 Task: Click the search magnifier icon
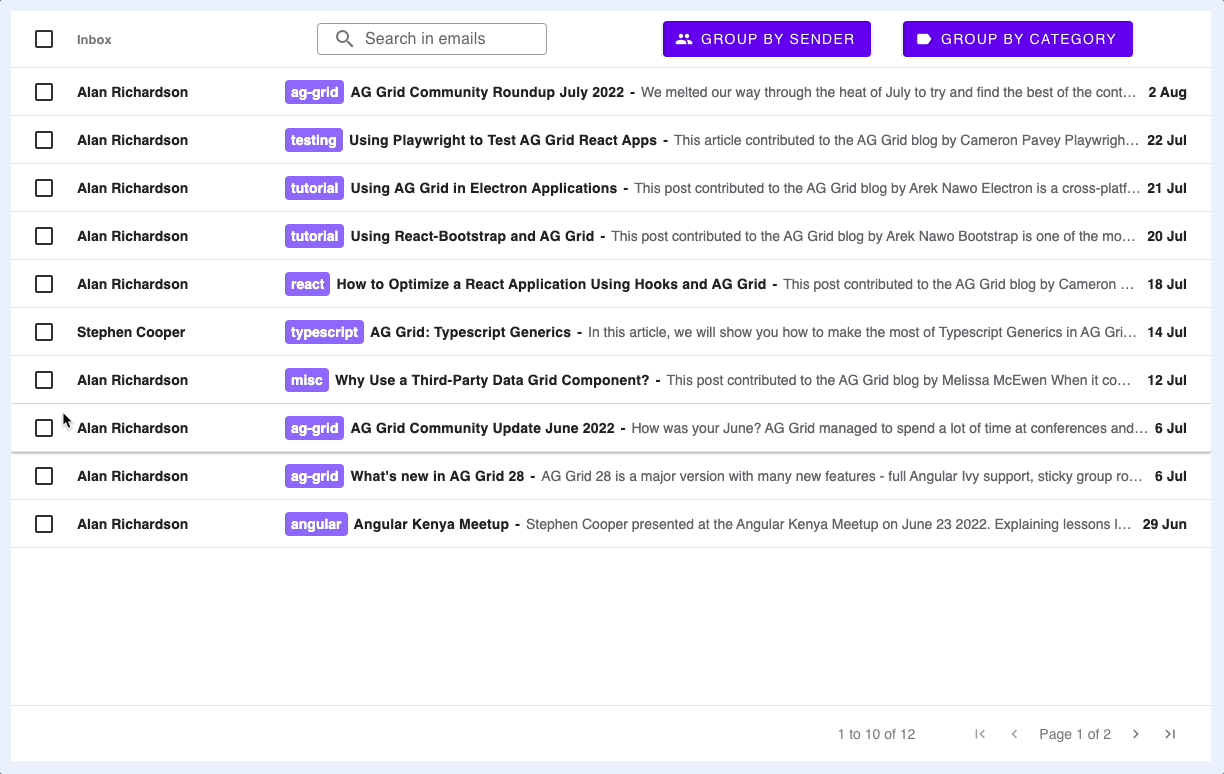tap(345, 38)
